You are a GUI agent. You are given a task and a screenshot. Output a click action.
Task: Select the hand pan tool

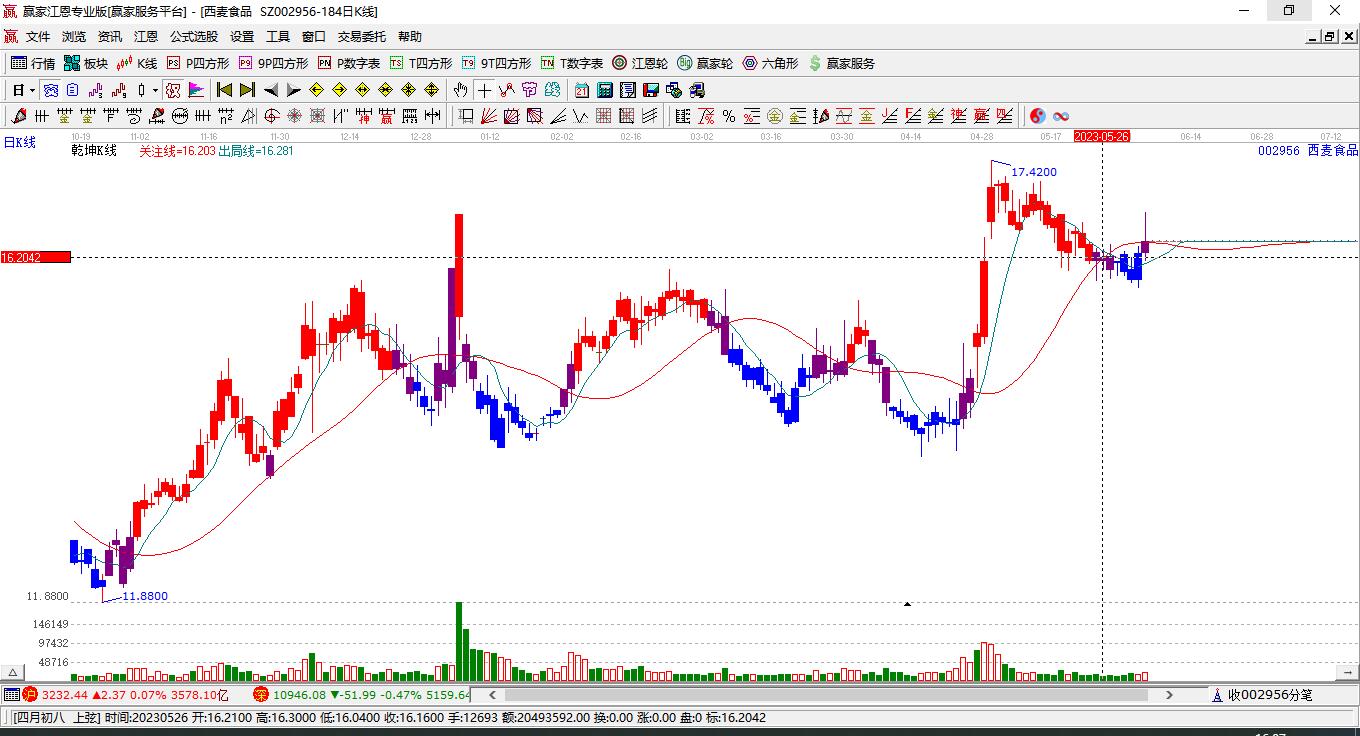click(460, 90)
